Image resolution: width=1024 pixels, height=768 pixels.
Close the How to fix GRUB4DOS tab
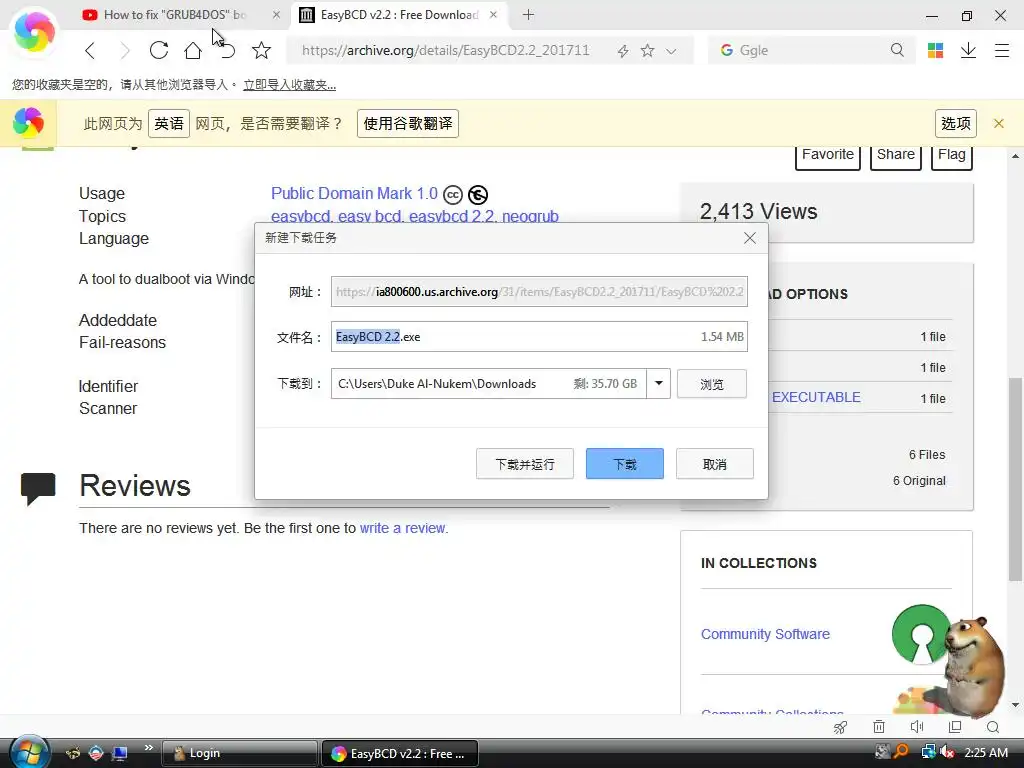point(276,14)
